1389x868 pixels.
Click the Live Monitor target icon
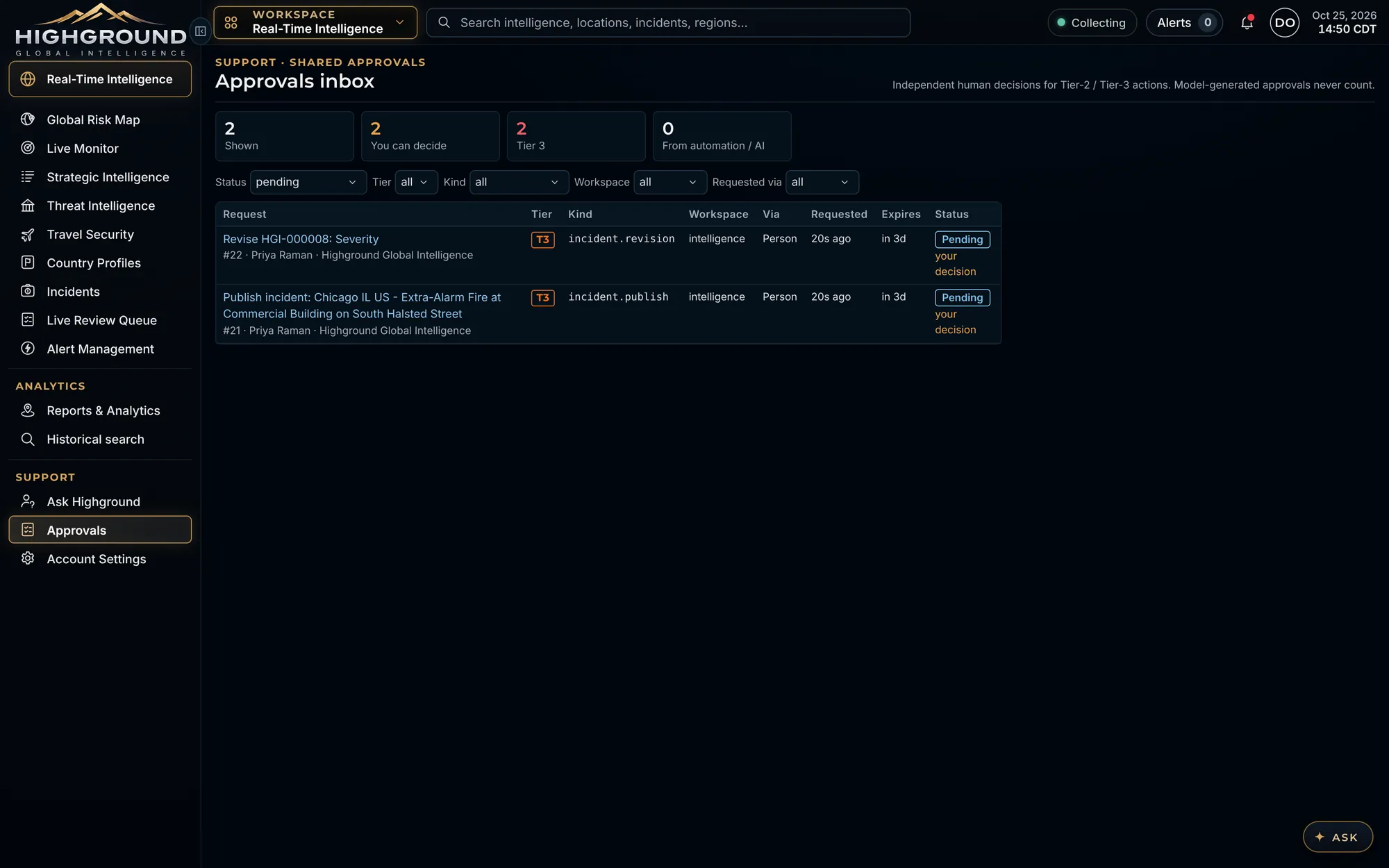tap(28, 148)
